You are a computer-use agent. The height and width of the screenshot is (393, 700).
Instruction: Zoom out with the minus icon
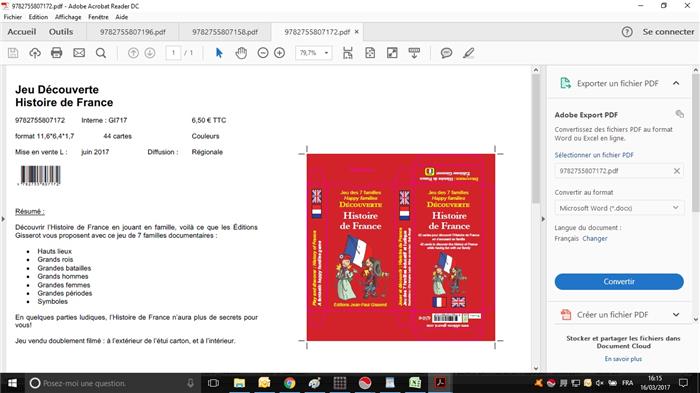[x=263, y=53]
